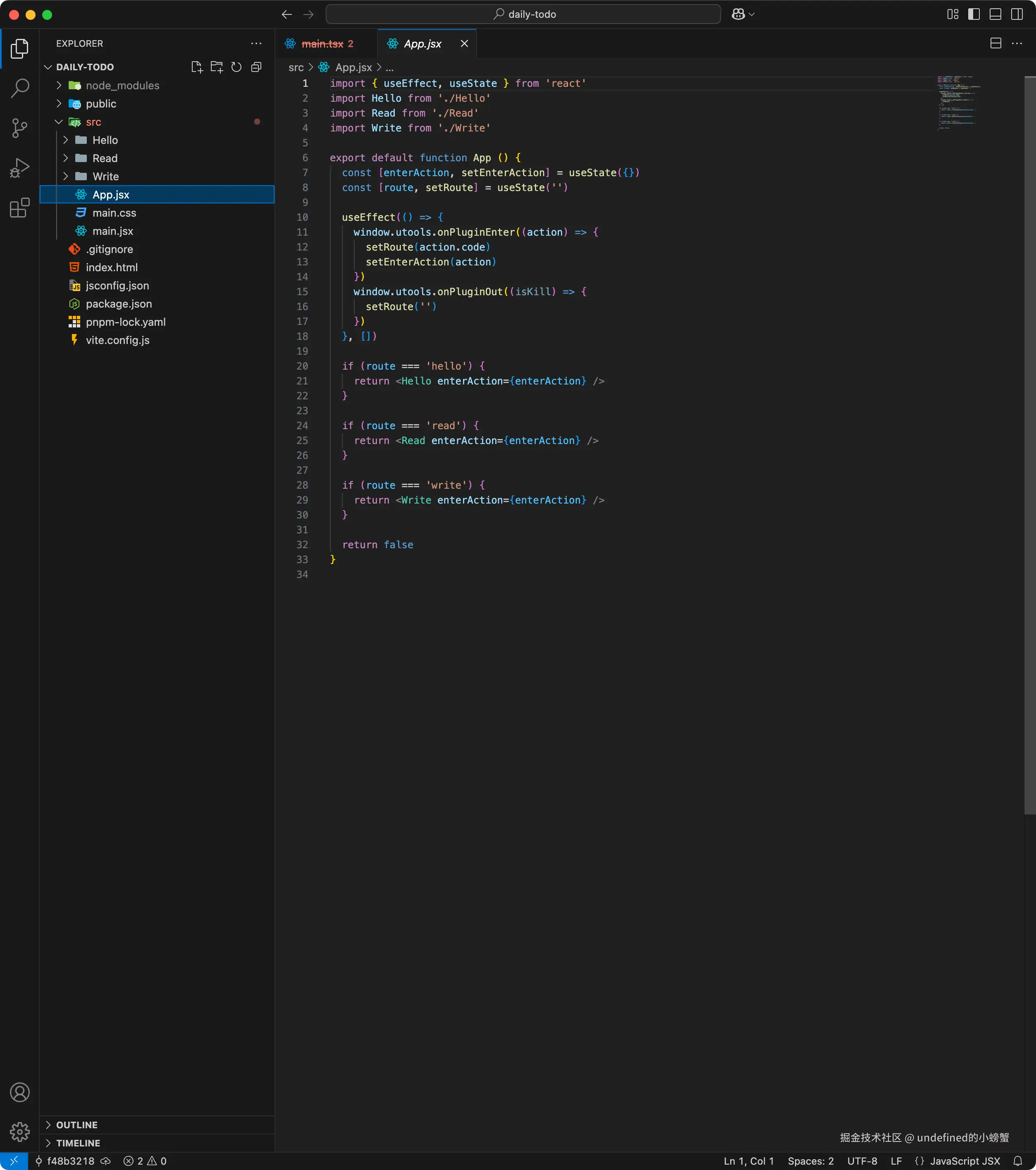The height and width of the screenshot is (1170, 1036).
Task: Expand the OUTLINE section
Action: click(77, 1125)
